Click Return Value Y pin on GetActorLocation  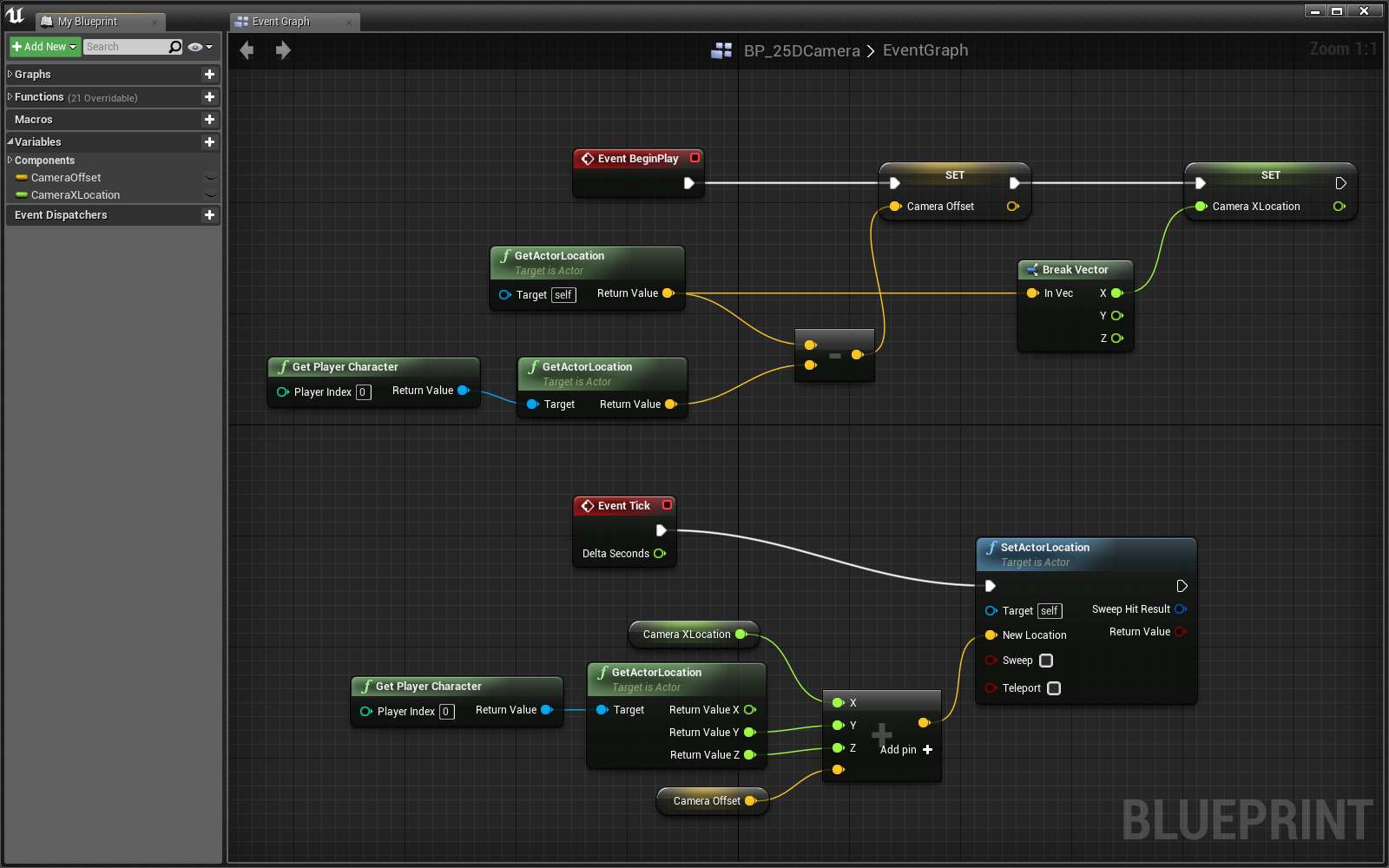tap(750, 733)
